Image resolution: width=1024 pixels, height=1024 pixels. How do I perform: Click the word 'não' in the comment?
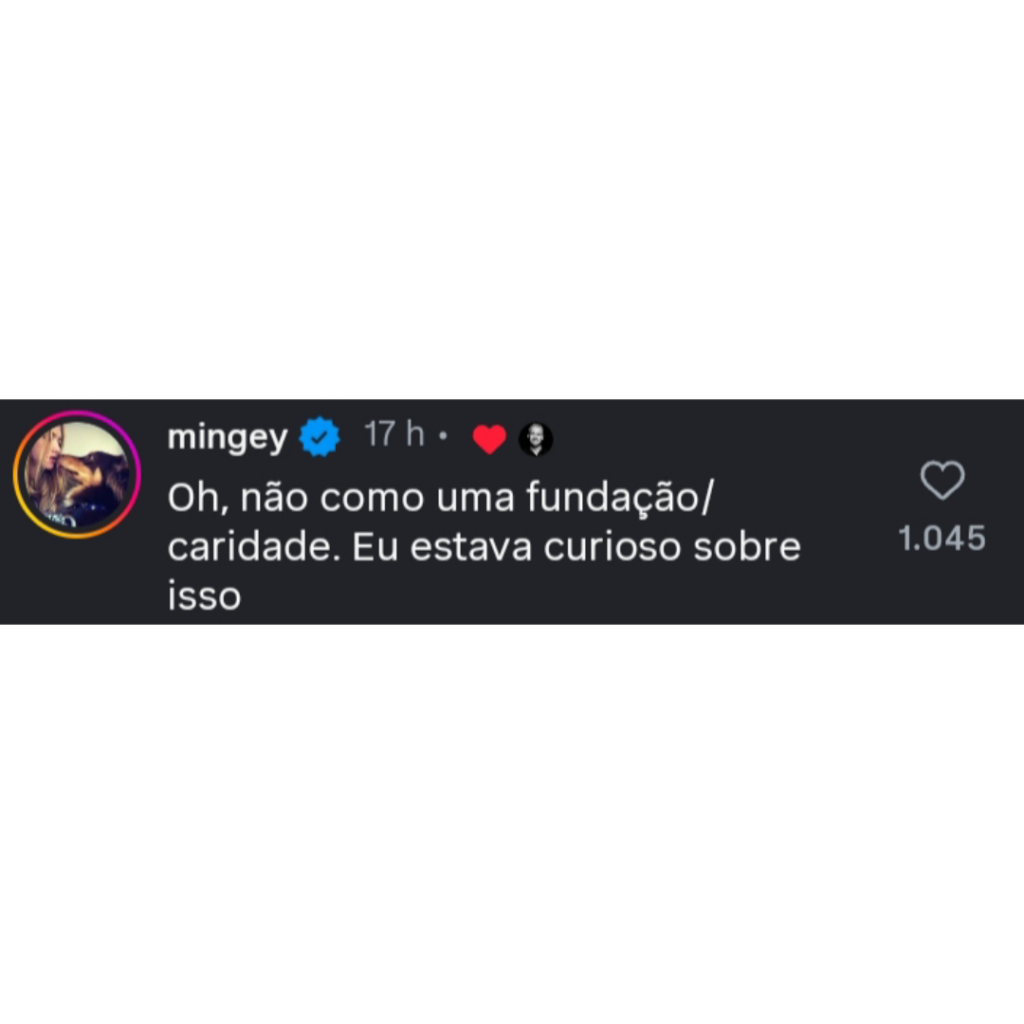pyautogui.click(x=274, y=498)
